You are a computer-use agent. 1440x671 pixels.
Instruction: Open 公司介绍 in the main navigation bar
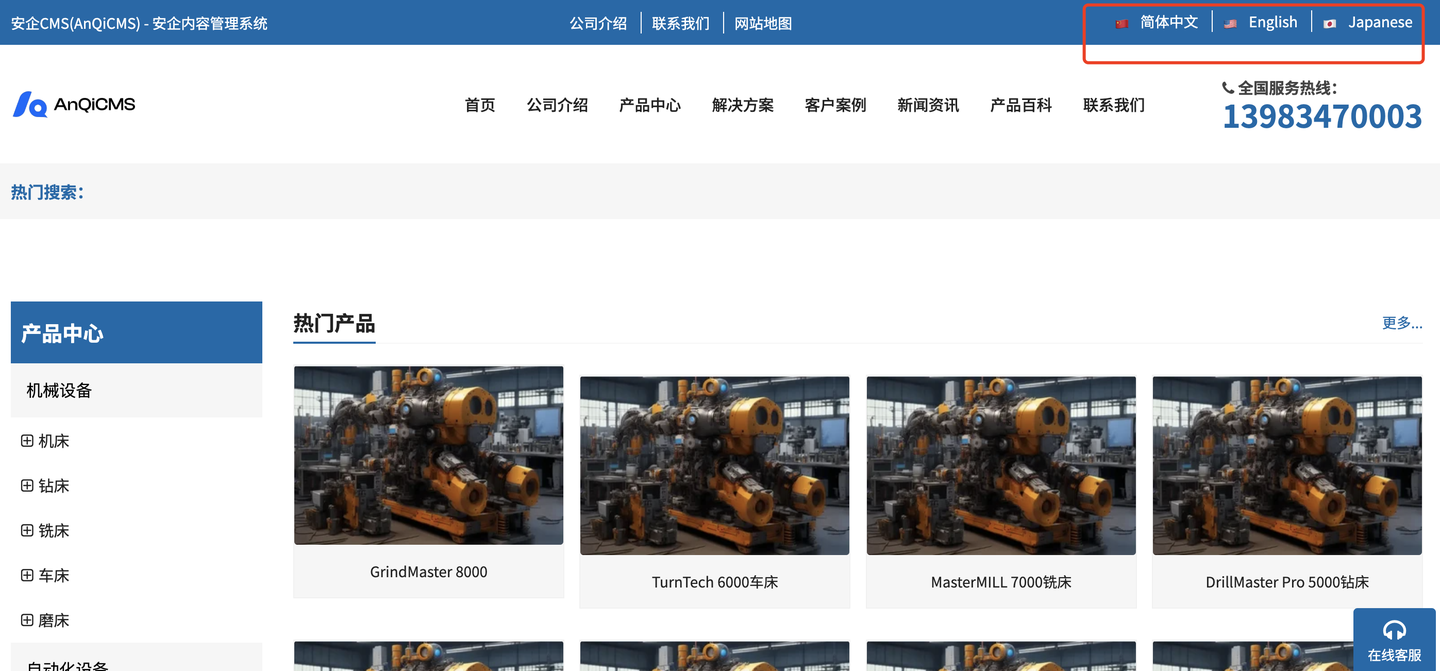click(x=557, y=105)
